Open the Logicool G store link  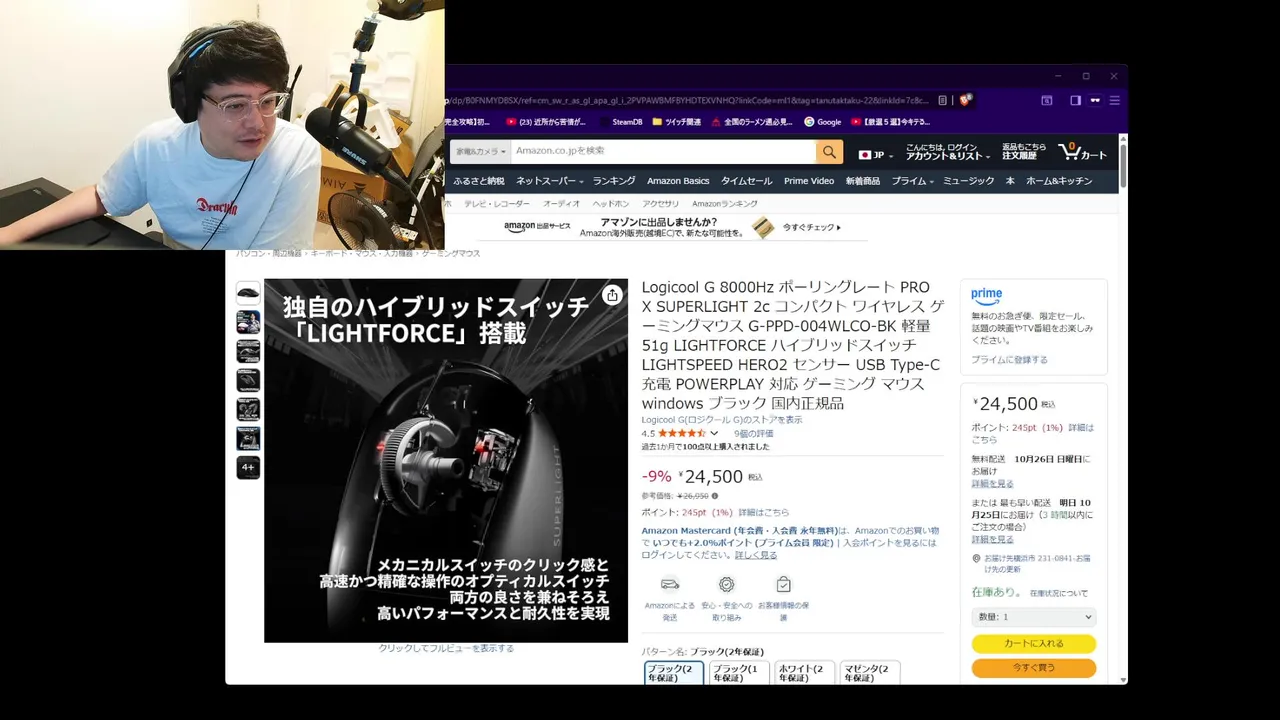(722, 420)
